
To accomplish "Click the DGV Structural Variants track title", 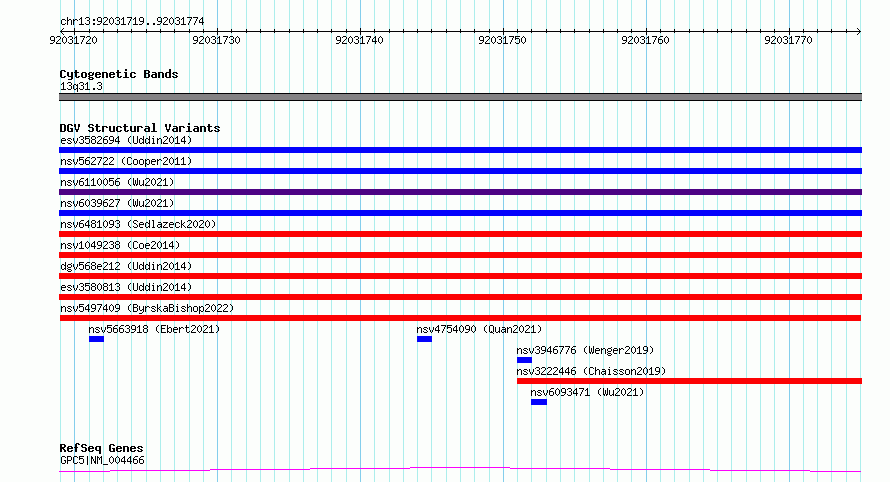I will coord(140,128).
